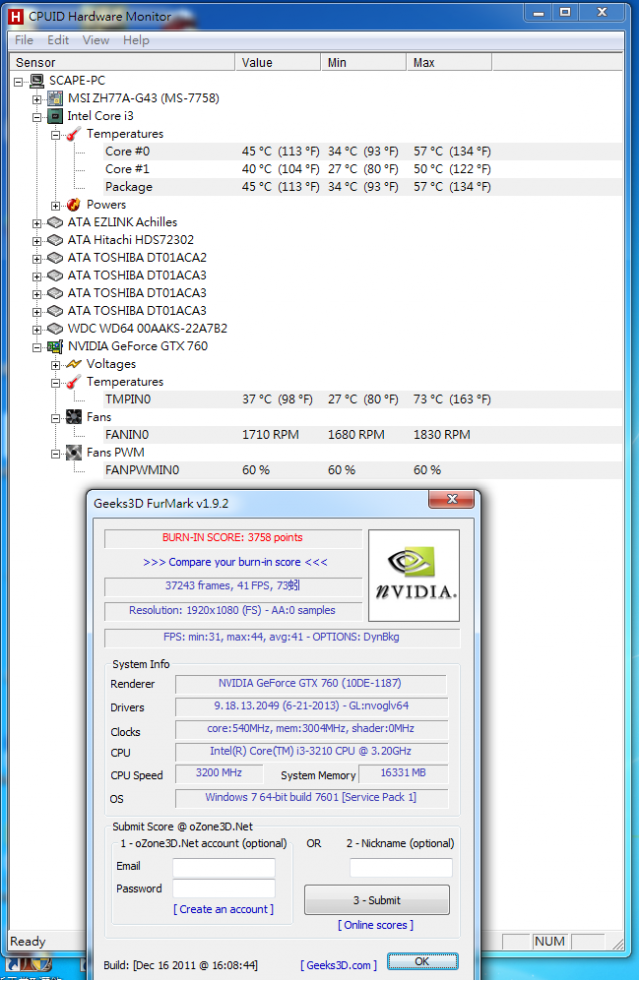Click the 3 - Submit button

point(377,900)
